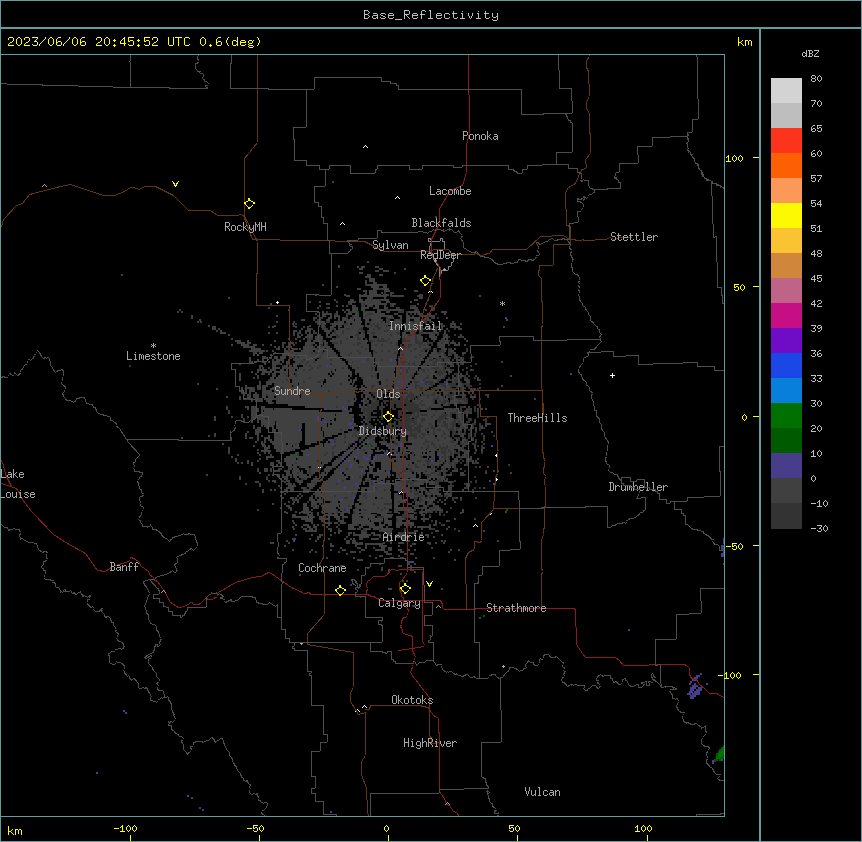Click the Blackfalds town label
The image size is (862, 842).
441,223
